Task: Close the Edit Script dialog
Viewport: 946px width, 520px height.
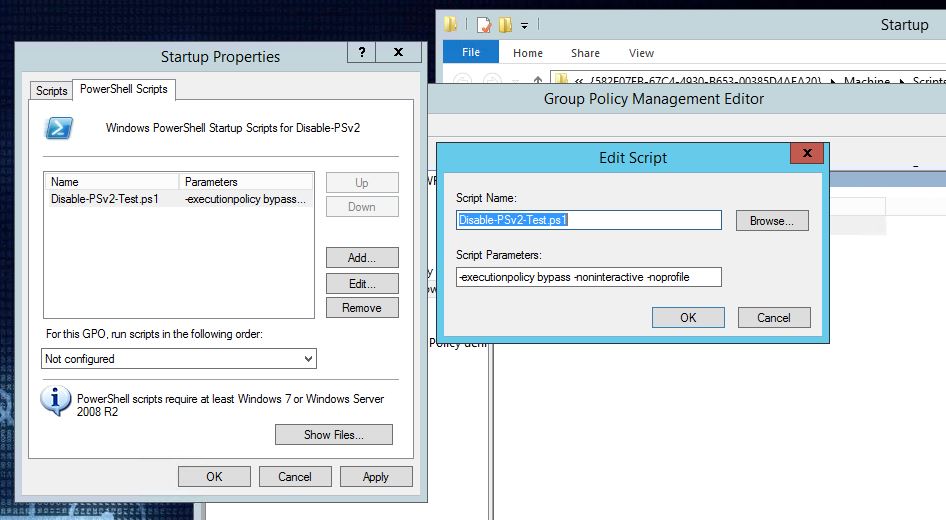Action: click(807, 153)
